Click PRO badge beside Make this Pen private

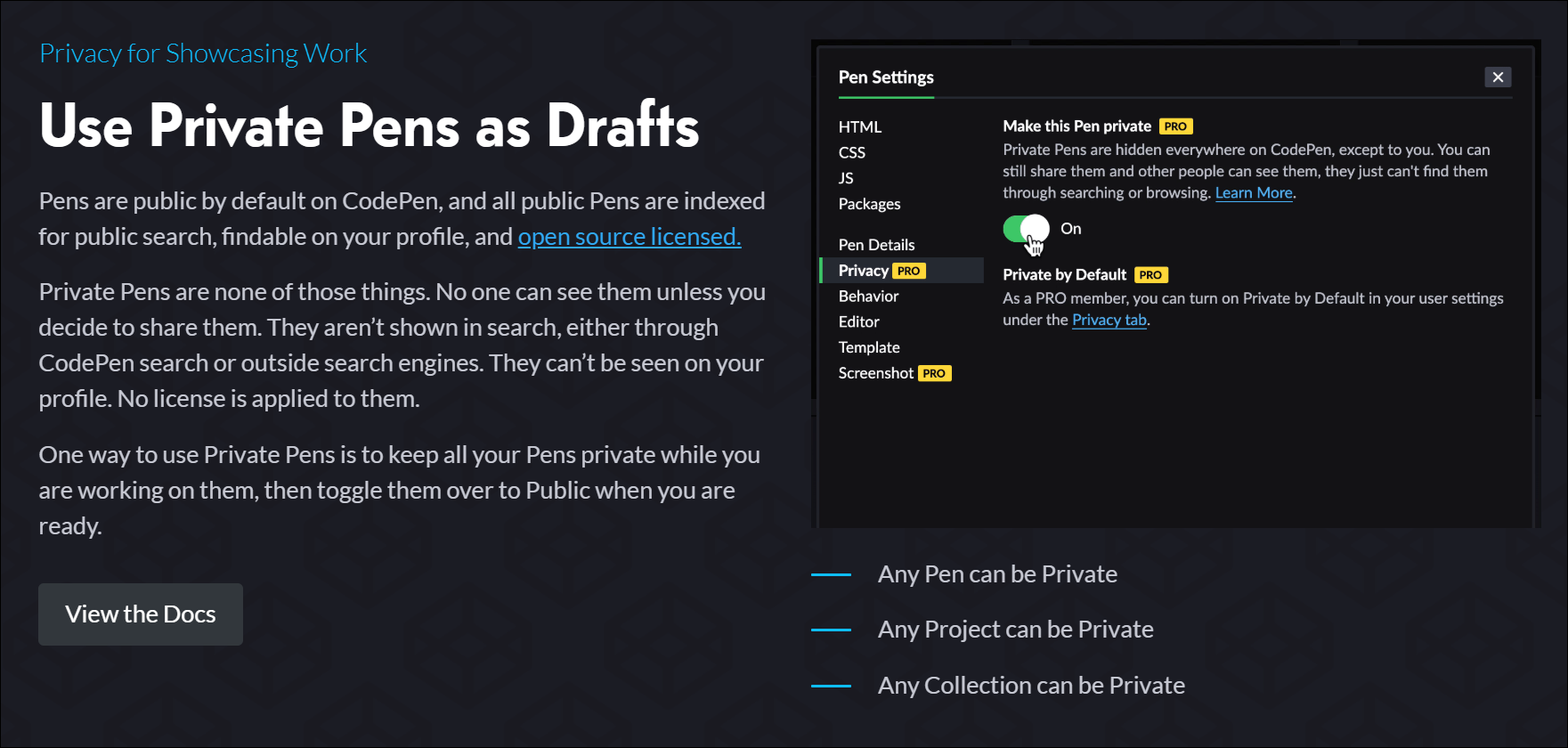1175,126
